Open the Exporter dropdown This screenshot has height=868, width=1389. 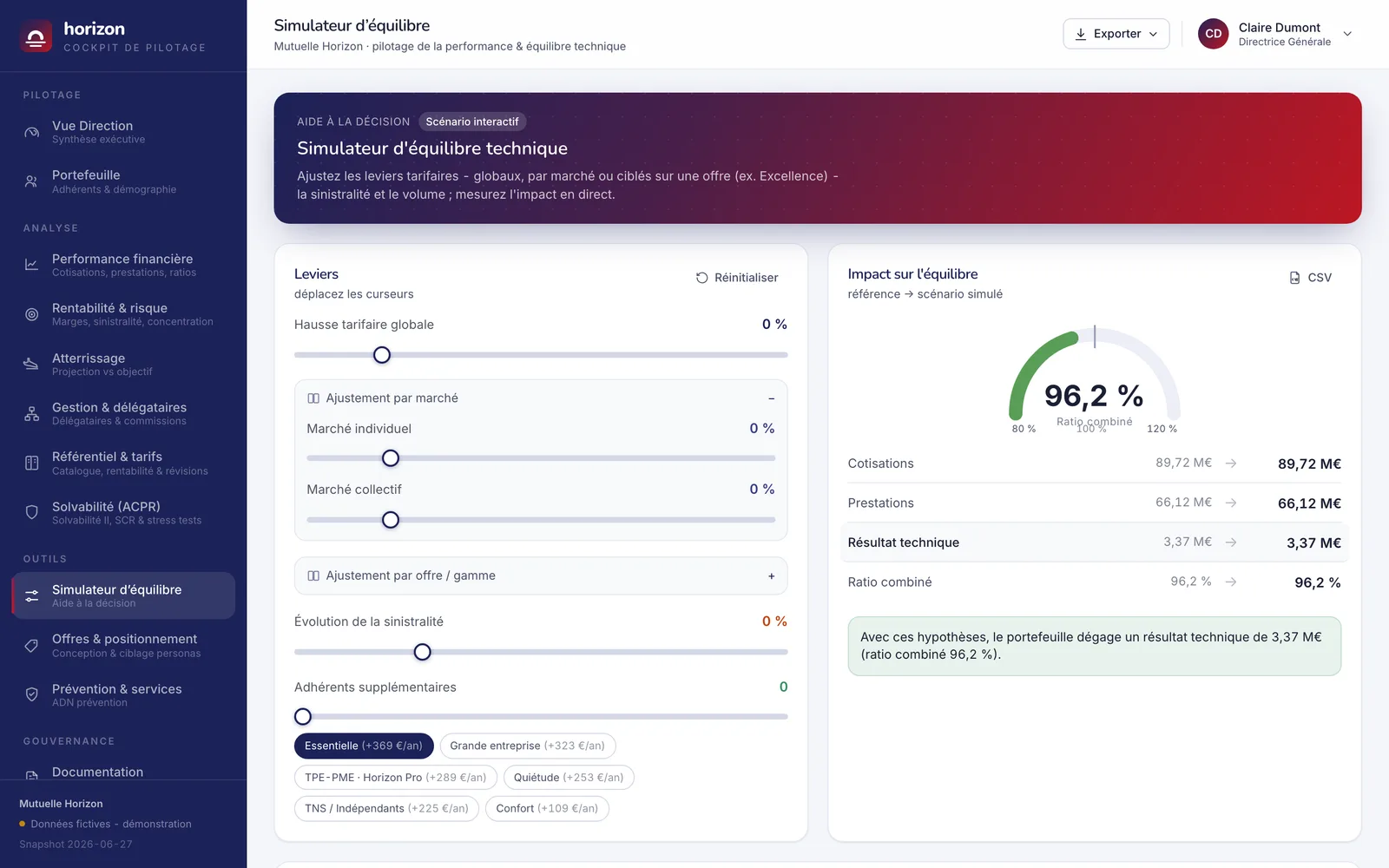tap(1116, 34)
